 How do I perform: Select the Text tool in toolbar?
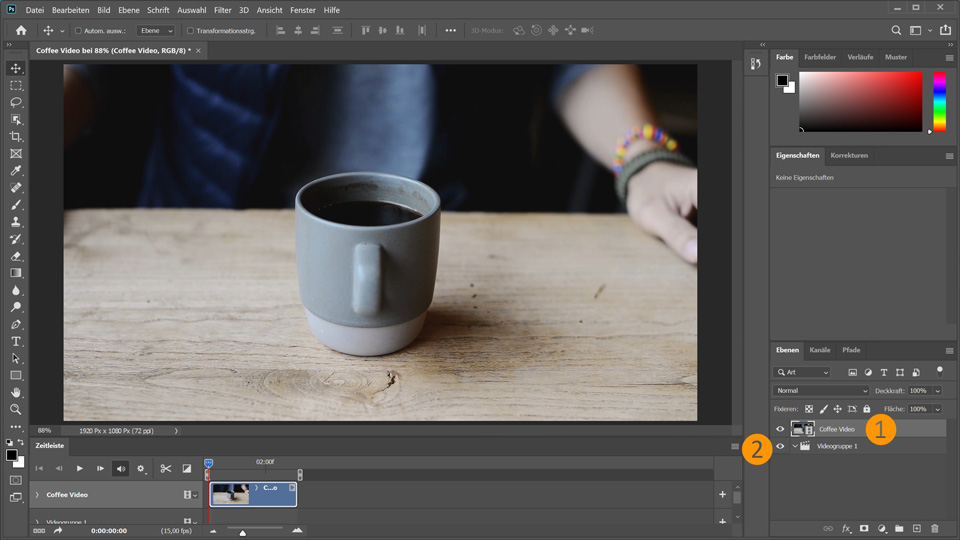click(16, 341)
